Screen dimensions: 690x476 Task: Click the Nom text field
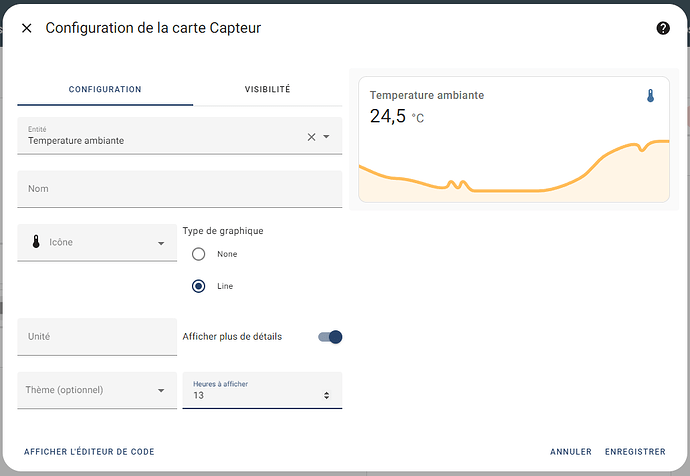(x=180, y=189)
